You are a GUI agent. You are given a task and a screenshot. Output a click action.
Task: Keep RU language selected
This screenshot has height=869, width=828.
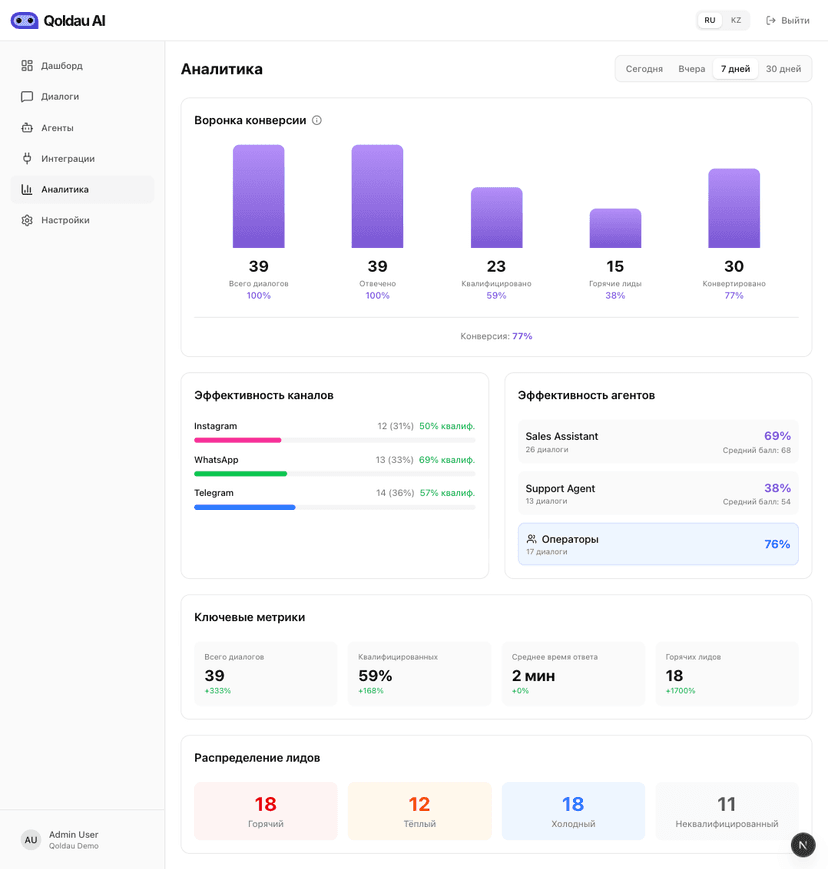point(710,20)
